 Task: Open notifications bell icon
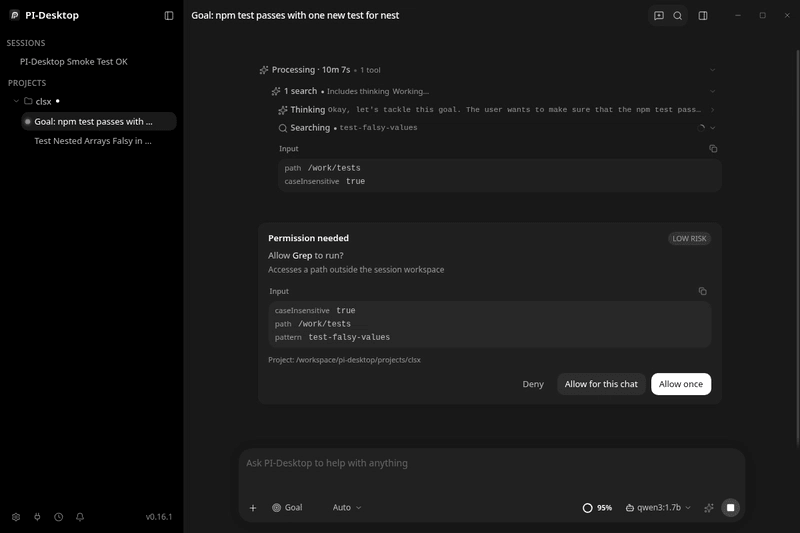80,517
